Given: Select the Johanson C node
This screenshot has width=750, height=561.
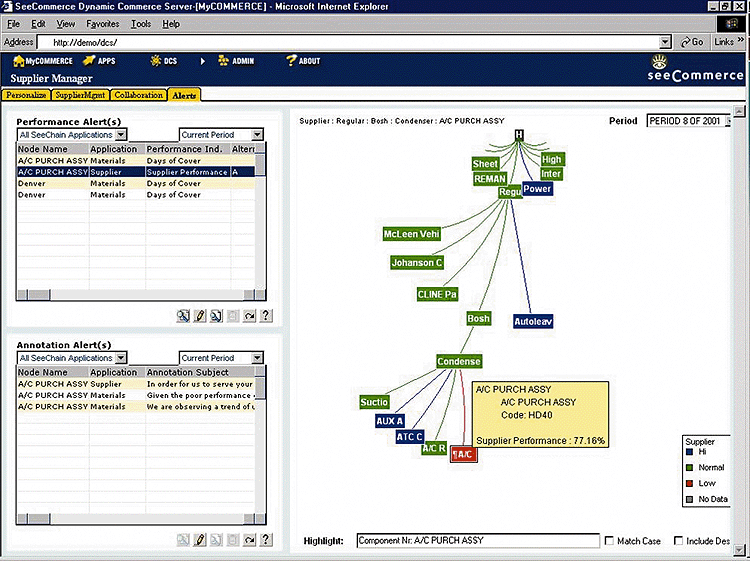Looking at the screenshot, I should coord(417,263).
